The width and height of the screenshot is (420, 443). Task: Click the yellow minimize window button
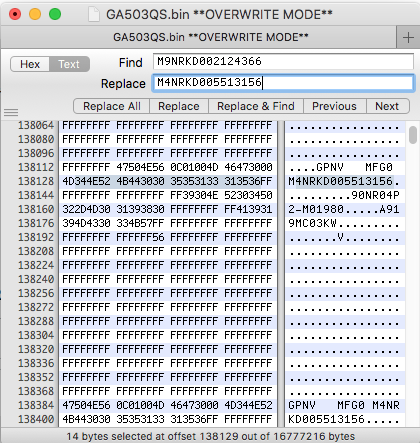35,14
